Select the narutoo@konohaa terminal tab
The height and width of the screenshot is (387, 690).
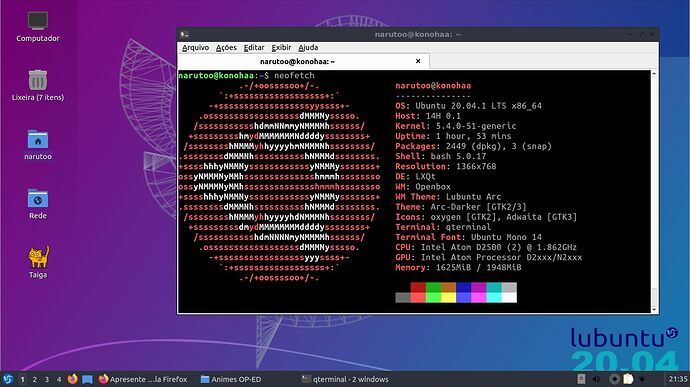(304, 61)
